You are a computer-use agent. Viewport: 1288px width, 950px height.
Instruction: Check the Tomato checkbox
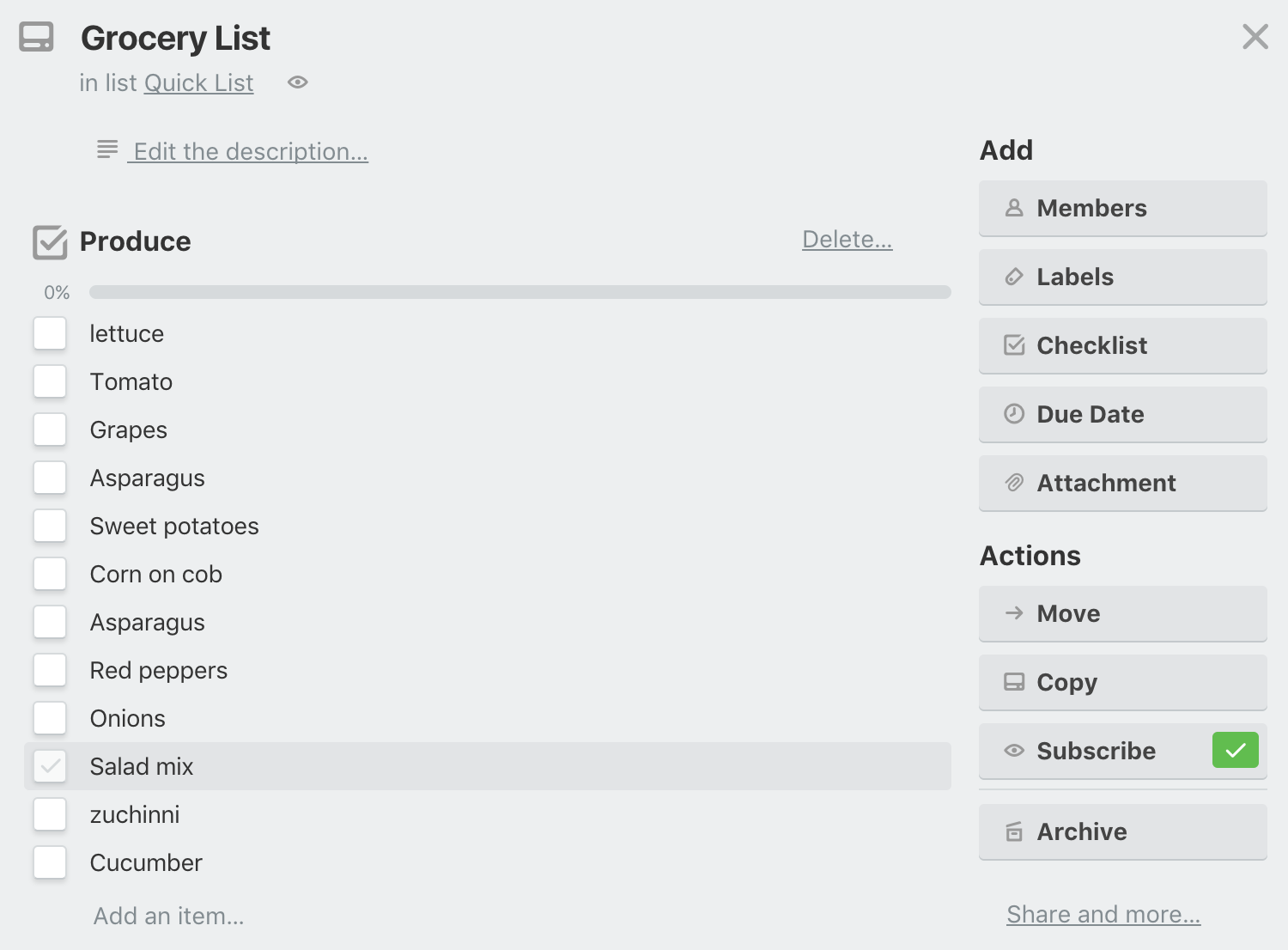(50, 381)
